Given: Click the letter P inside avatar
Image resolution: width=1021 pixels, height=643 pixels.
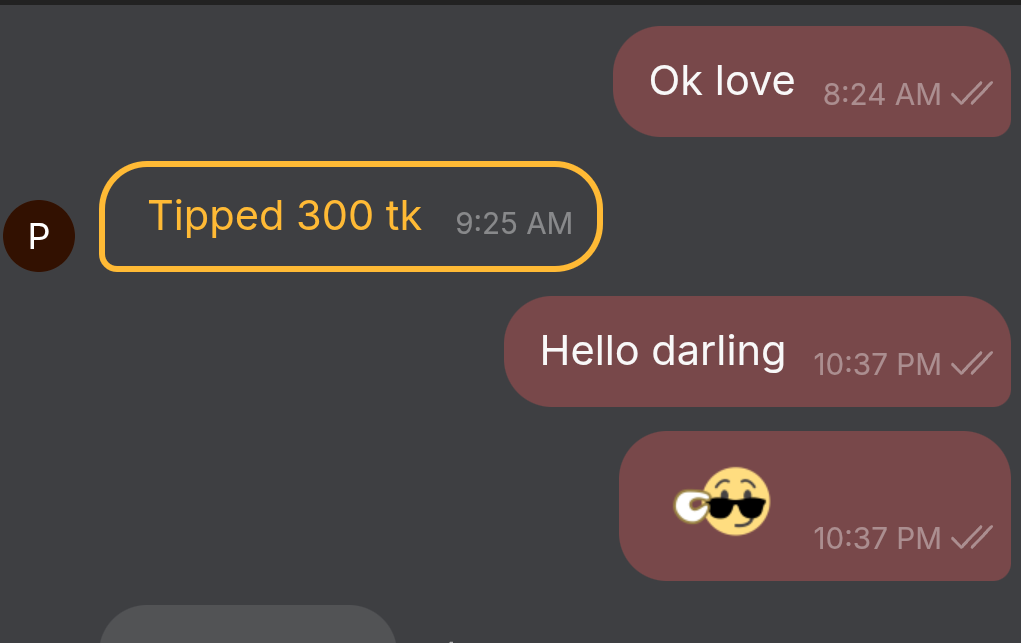Looking at the screenshot, I should click(39, 236).
